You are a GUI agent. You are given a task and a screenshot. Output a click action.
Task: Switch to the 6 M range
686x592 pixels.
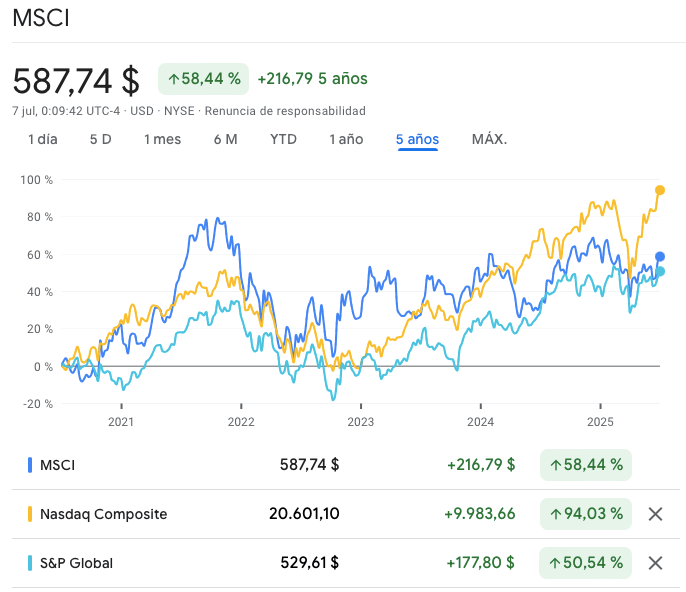(x=225, y=139)
